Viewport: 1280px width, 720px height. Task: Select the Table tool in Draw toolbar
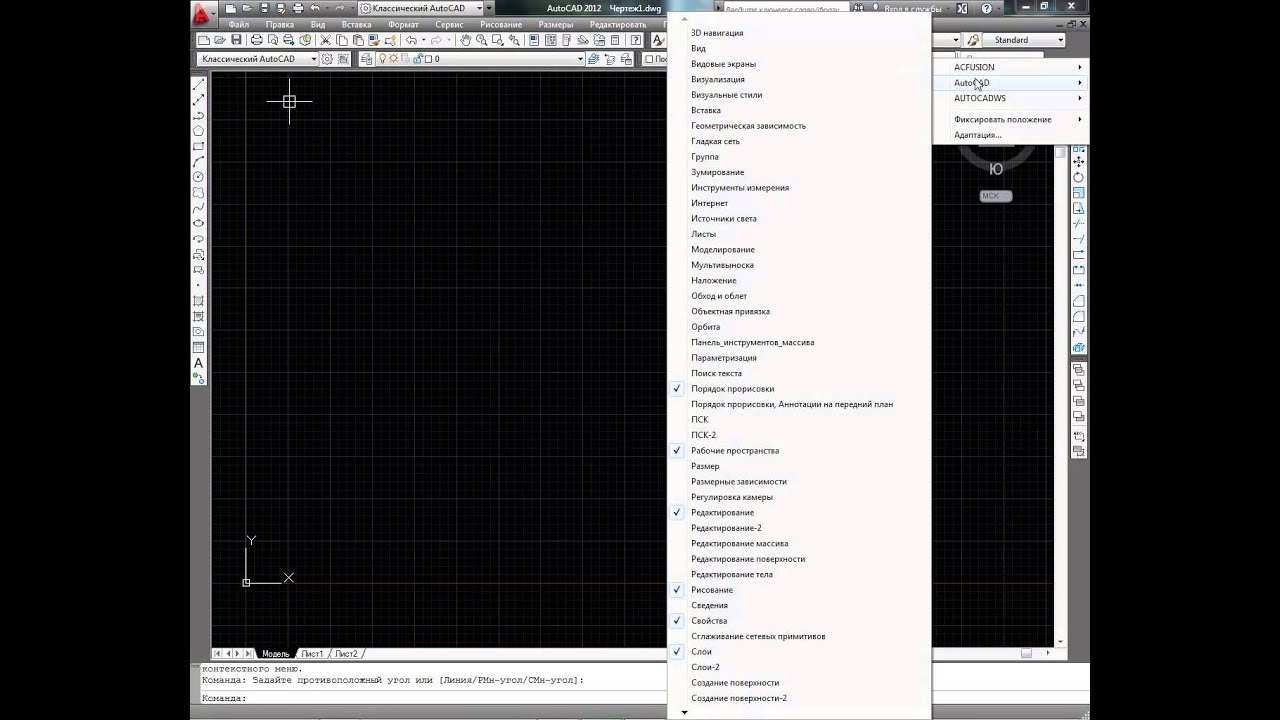198,347
